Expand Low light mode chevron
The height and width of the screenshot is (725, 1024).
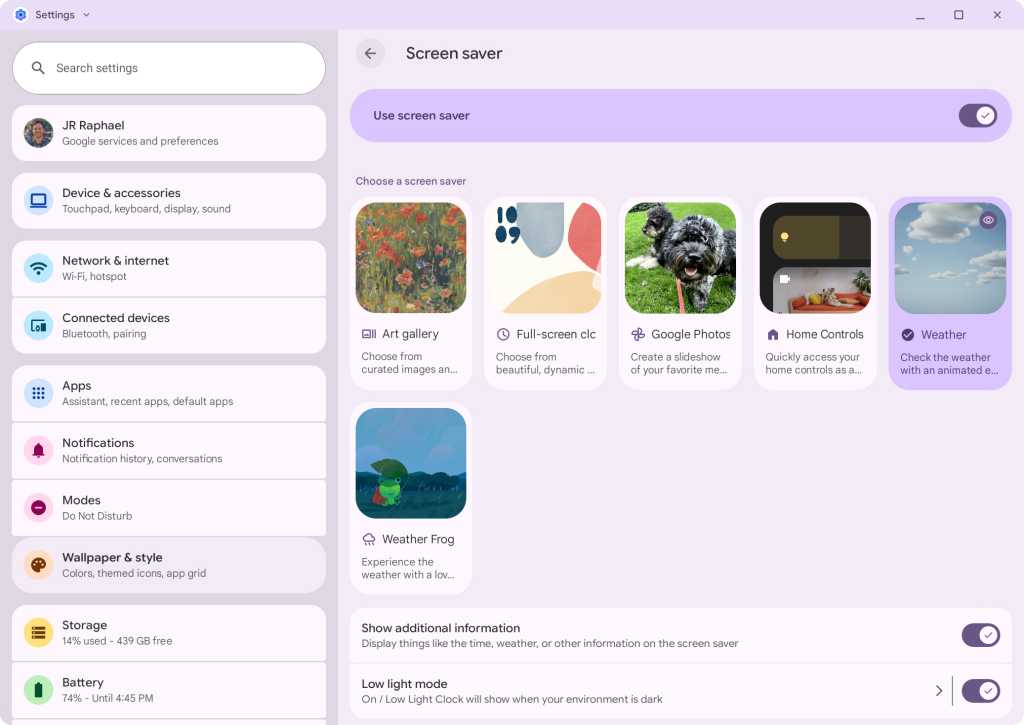938,691
